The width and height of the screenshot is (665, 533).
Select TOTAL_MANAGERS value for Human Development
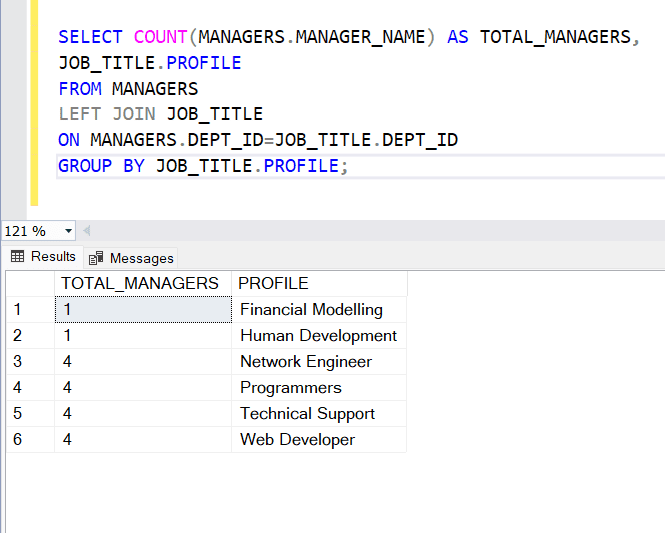pyautogui.click(x=143, y=335)
